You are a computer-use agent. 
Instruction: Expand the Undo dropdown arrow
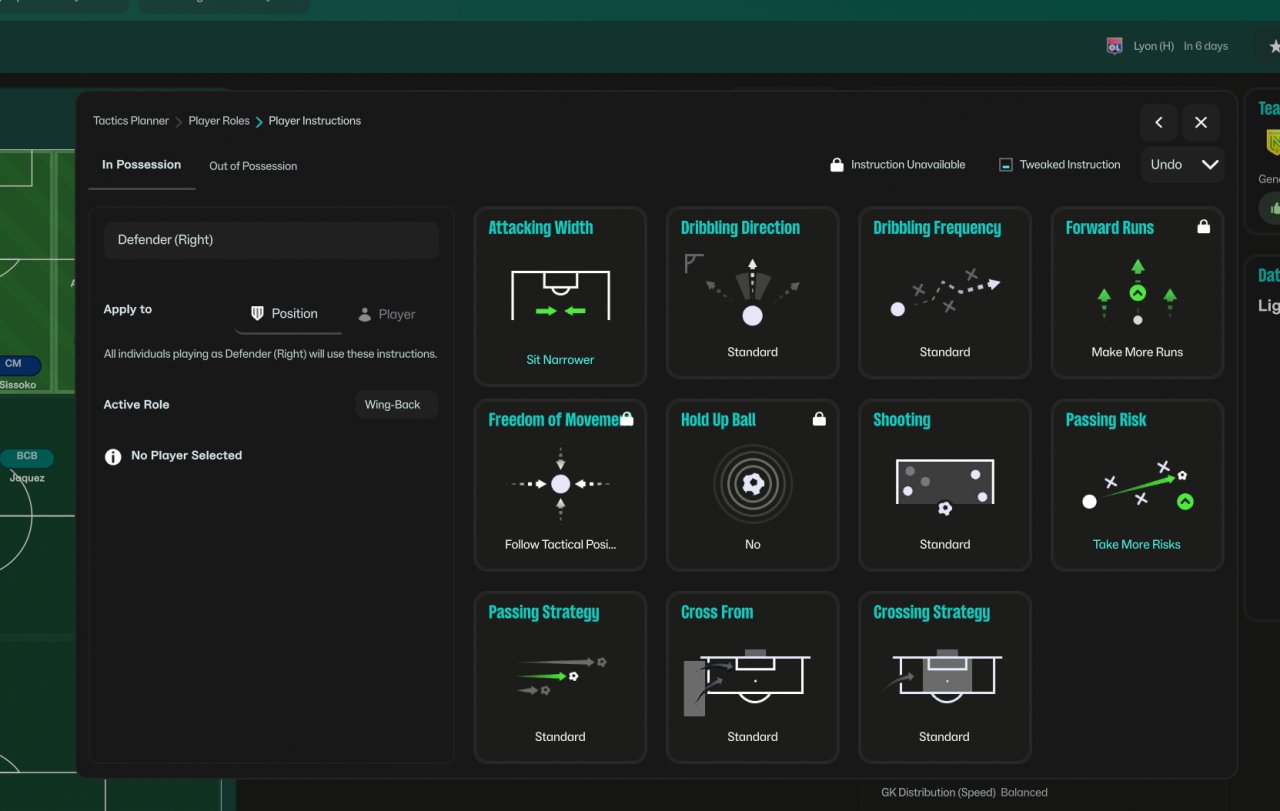pos(1210,165)
